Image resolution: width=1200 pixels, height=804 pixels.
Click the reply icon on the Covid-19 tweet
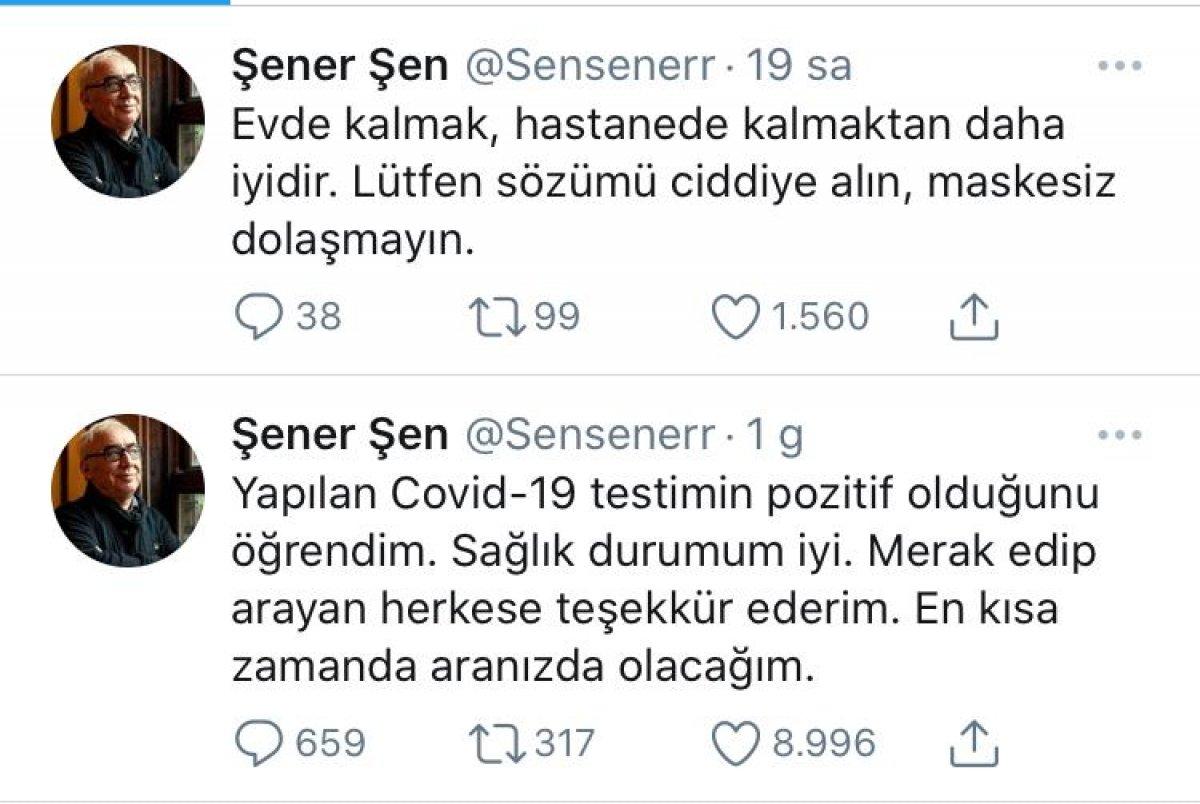tap(261, 738)
